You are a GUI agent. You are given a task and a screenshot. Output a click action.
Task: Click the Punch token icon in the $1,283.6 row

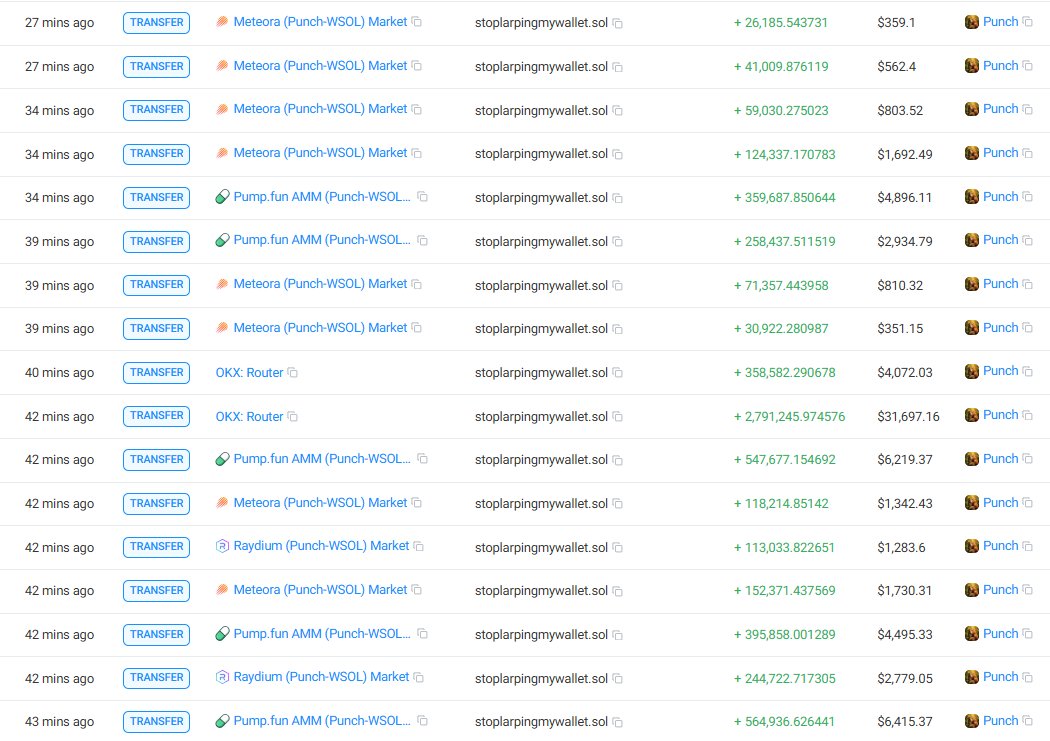click(972, 546)
